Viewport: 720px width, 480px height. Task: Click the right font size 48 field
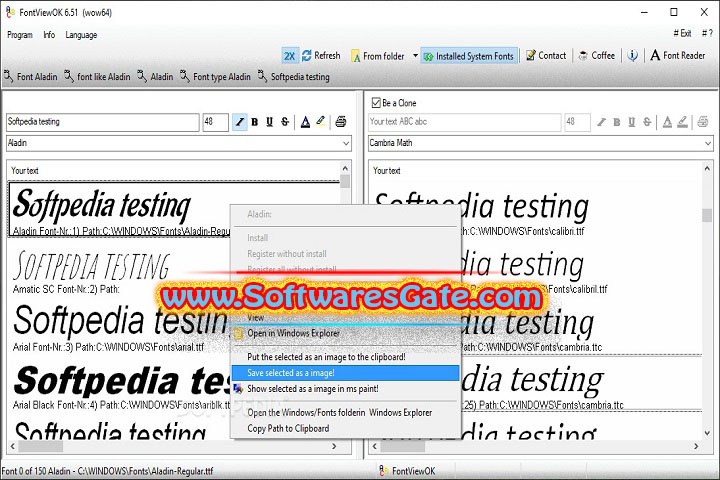coord(577,122)
